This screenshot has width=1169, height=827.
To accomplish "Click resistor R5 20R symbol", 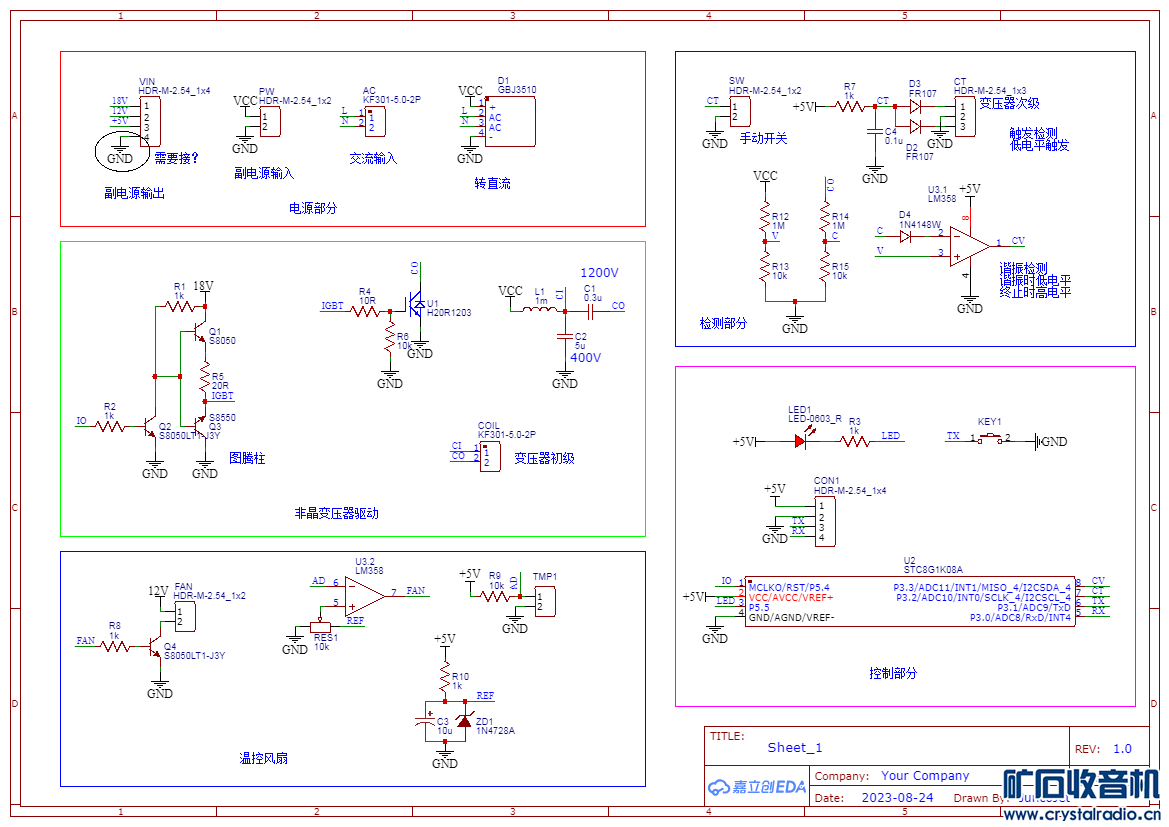I will (204, 379).
